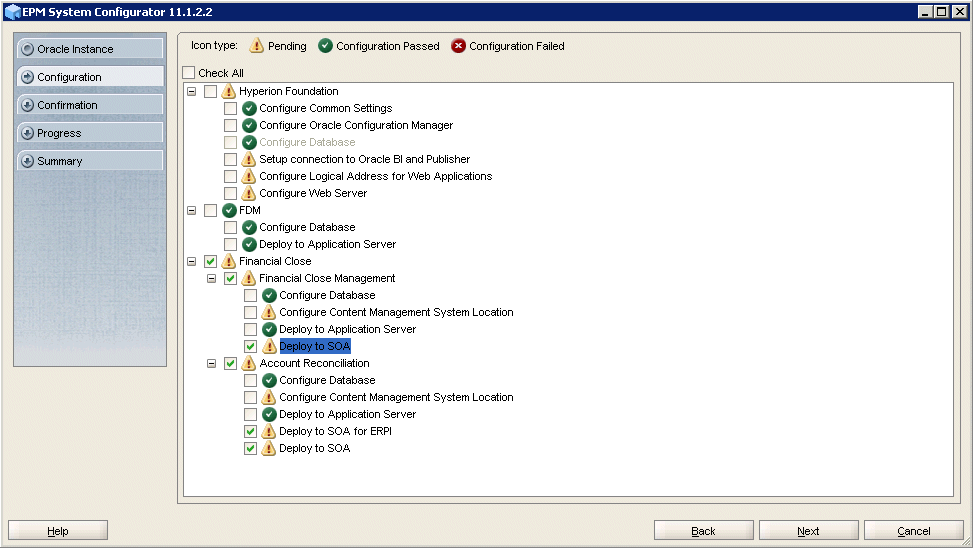Uncheck the Financial Close Management checkbox
The height and width of the screenshot is (548, 973).
(230, 278)
